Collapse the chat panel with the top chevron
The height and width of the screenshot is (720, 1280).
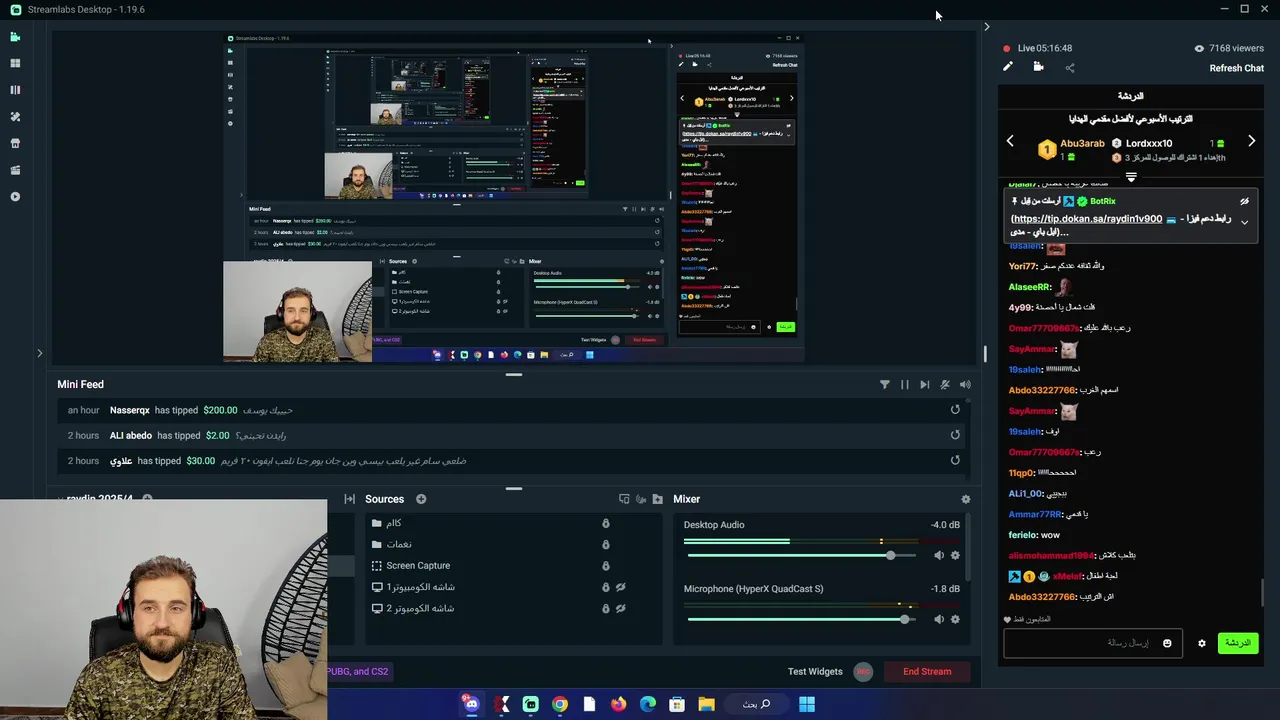(986, 27)
